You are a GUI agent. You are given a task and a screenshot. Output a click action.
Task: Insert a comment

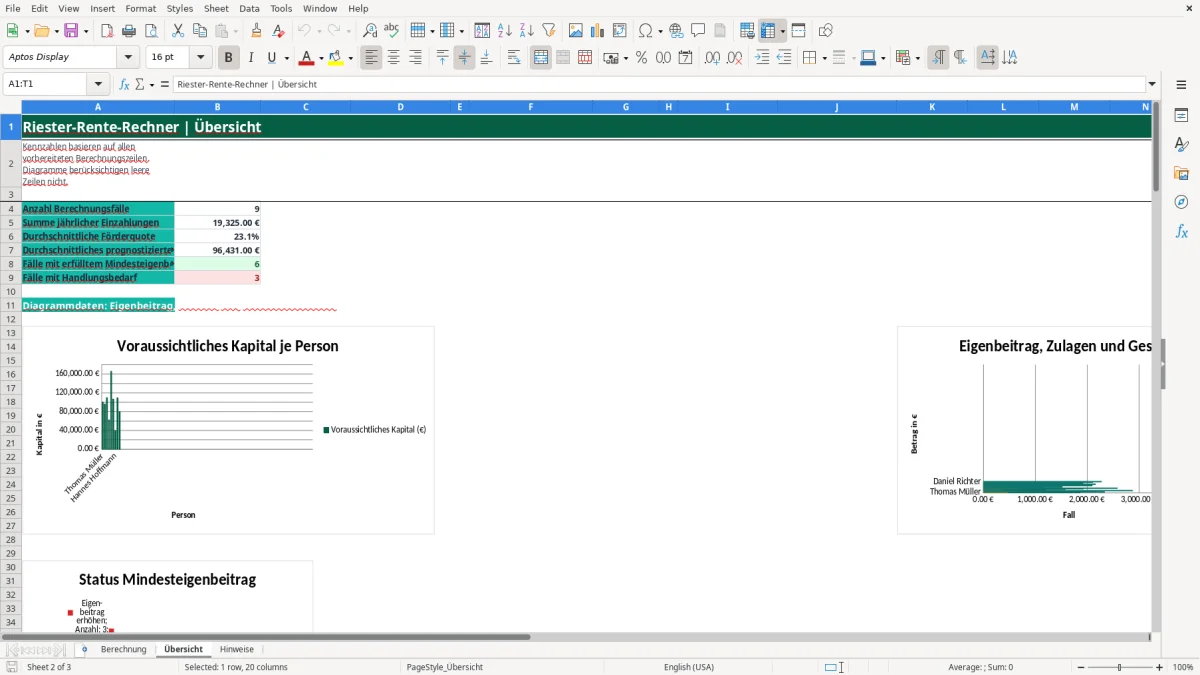(x=698, y=31)
